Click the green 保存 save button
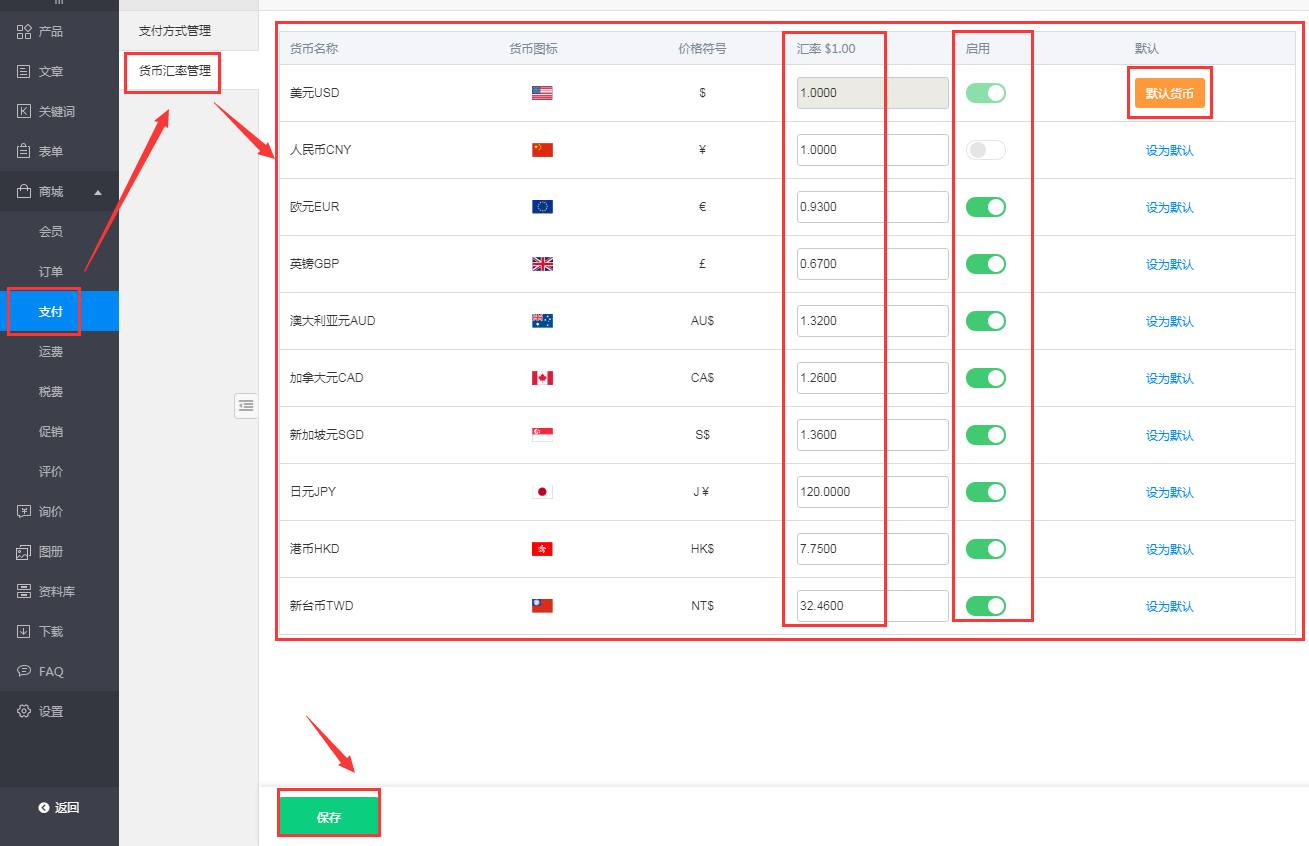 (x=329, y=816)
